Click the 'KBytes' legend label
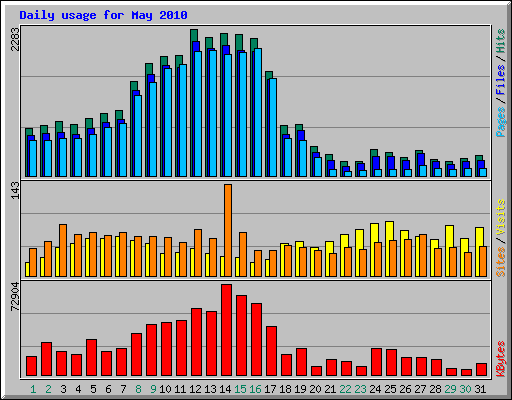Screen dimensions: 512x400 point(501,359)
